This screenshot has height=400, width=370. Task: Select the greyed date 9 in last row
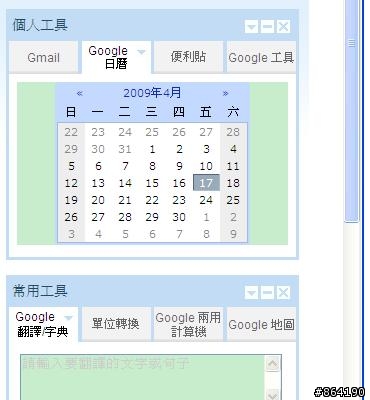pos(233,234)
